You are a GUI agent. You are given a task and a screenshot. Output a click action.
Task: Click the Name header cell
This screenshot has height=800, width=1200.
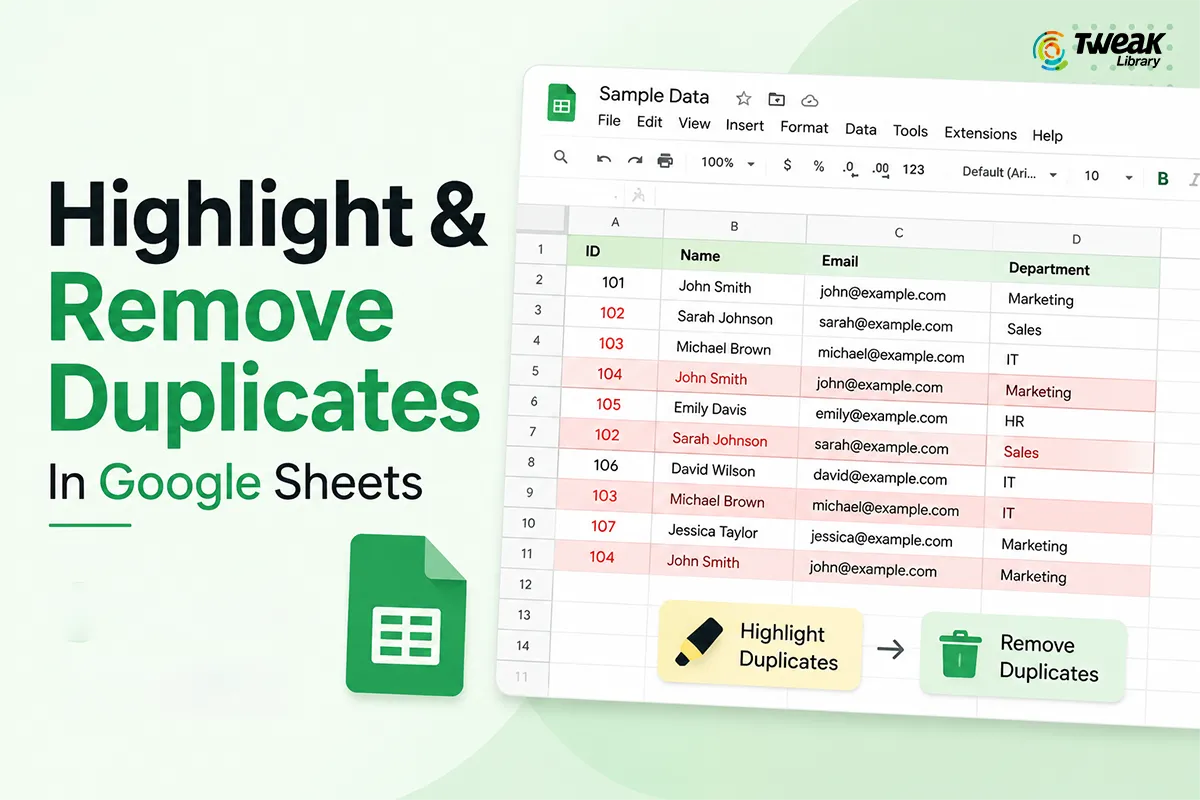[733, 256]
